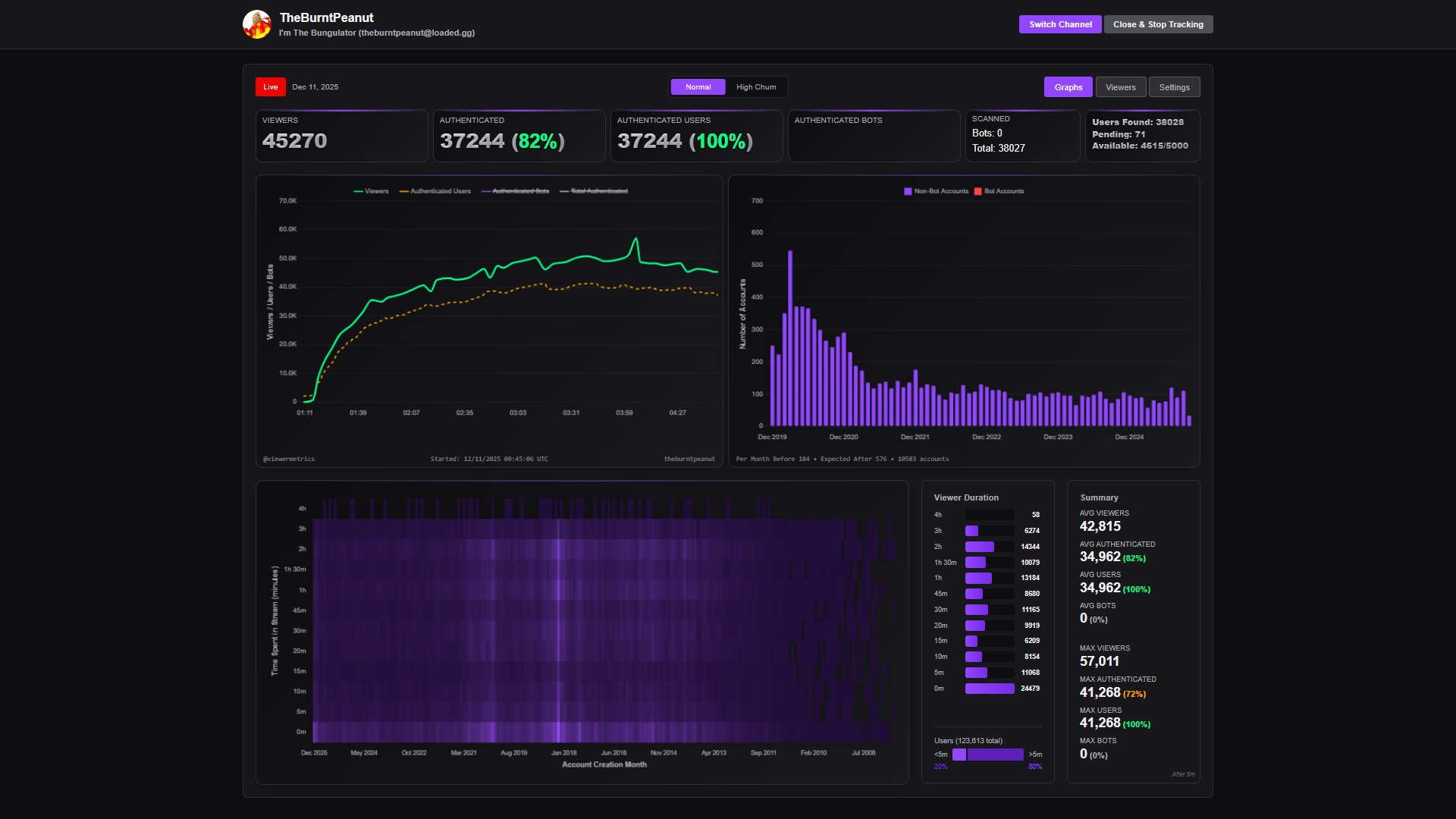Switch to High Churn mode
1456x819 pixels.
coord(756,87)
